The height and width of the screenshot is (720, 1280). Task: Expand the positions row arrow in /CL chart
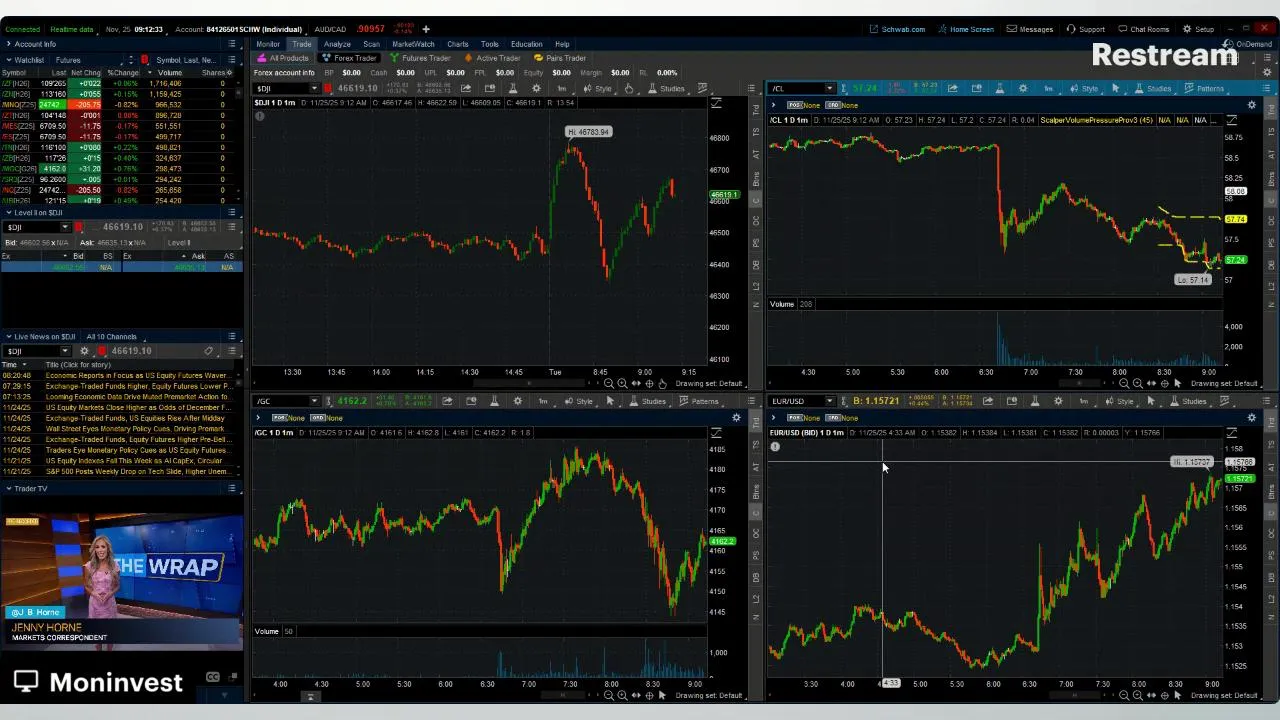tap(775, 105)
